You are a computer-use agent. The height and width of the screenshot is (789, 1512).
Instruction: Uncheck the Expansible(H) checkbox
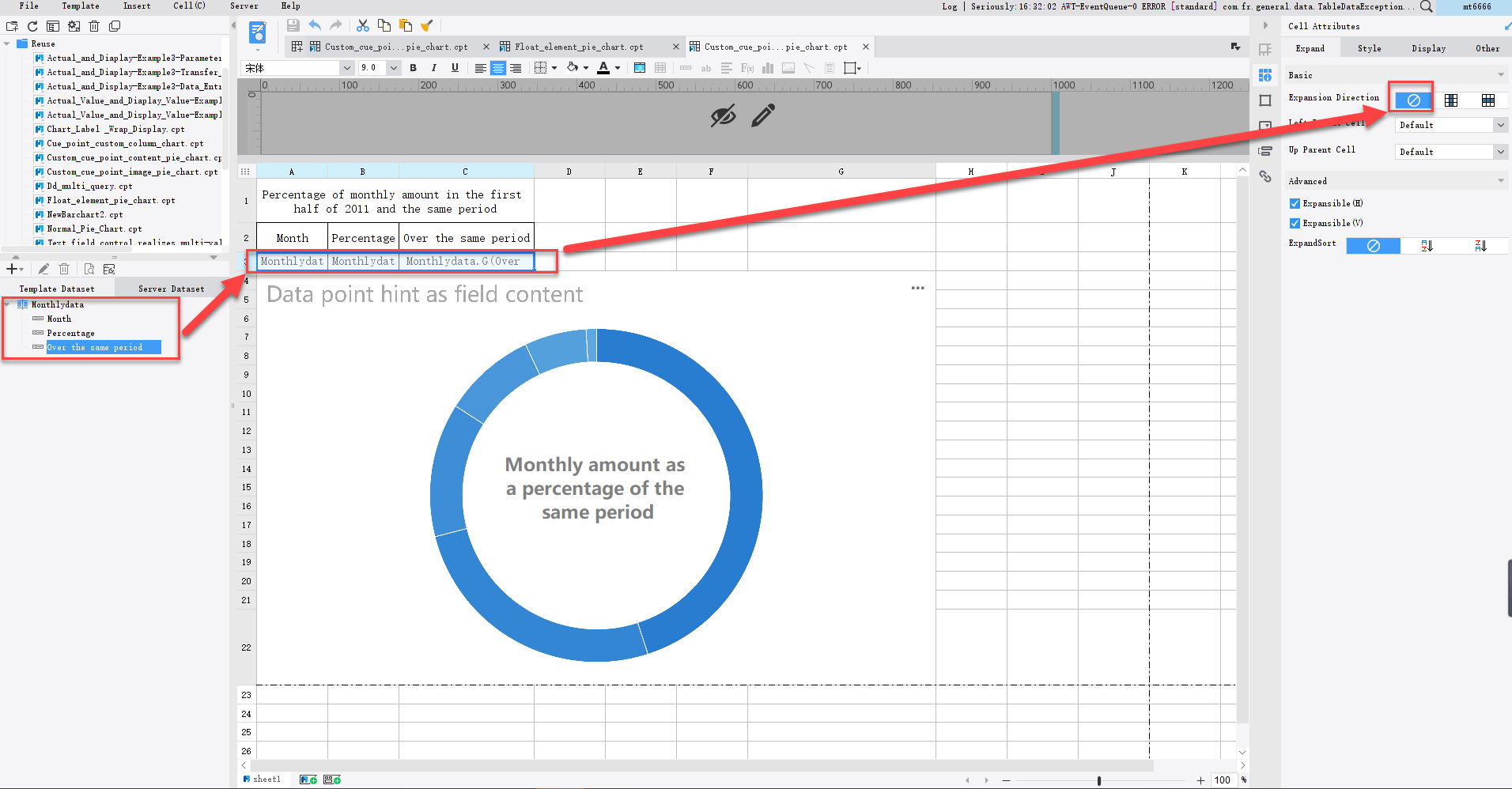point(1295,204)
